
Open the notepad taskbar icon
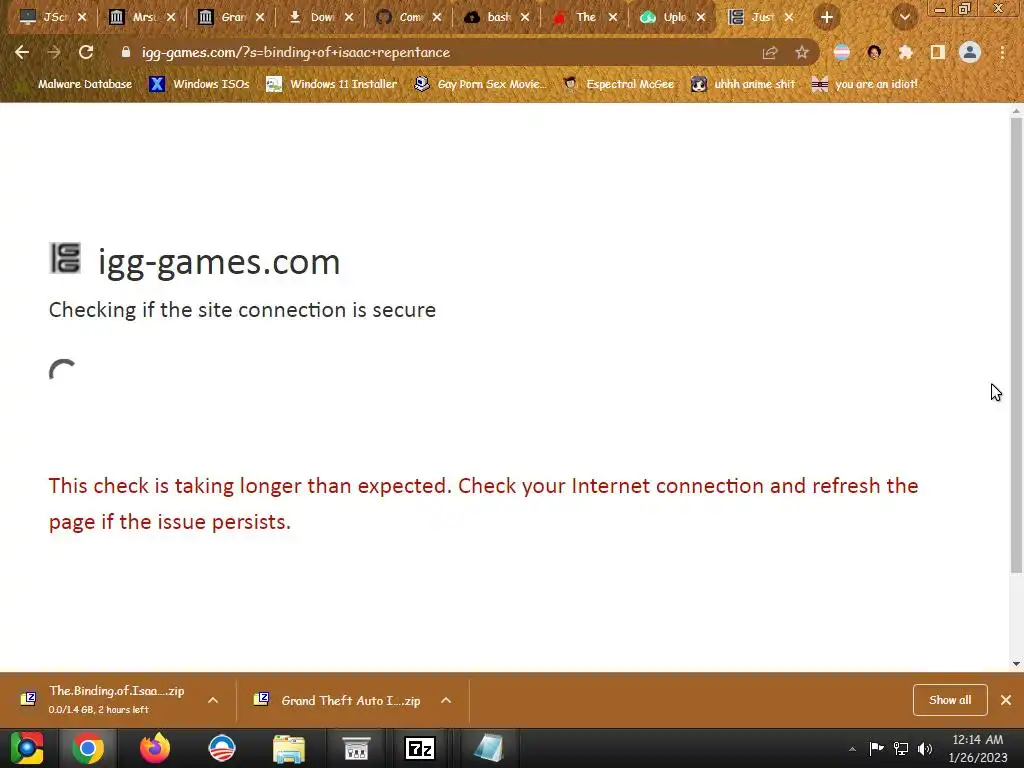(x=488, y=748)
